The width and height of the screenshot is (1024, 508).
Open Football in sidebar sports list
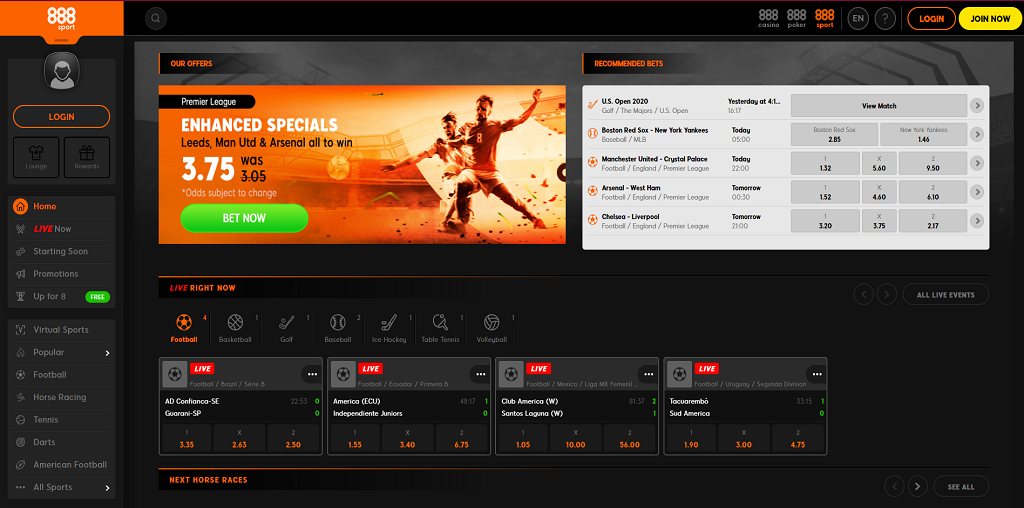point(62,375)
